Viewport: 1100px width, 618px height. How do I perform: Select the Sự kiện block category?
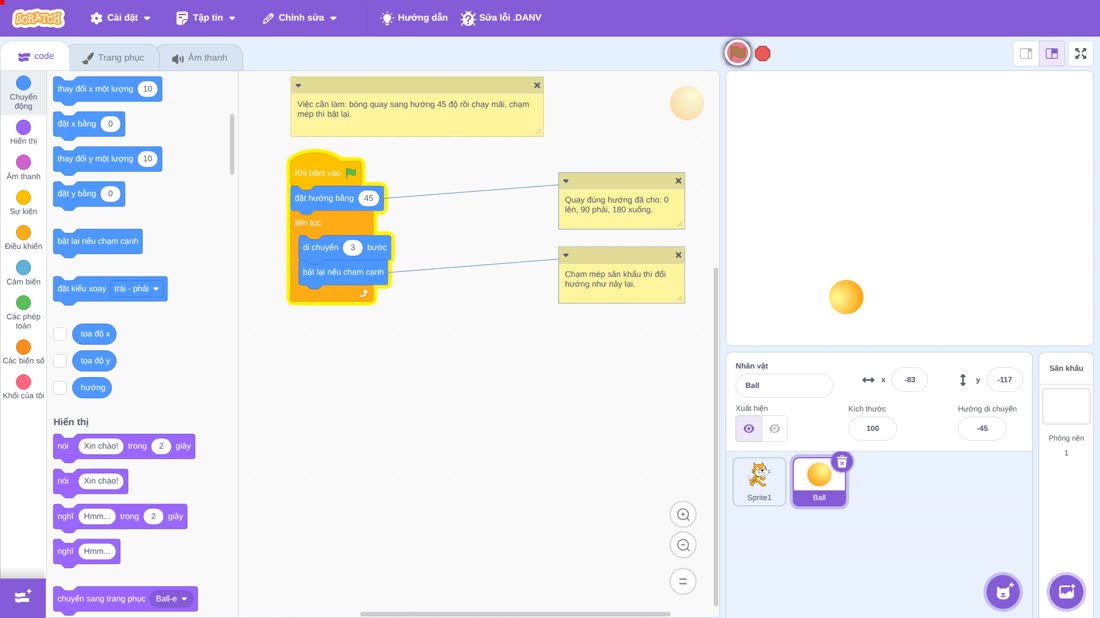tap(23, 203)
